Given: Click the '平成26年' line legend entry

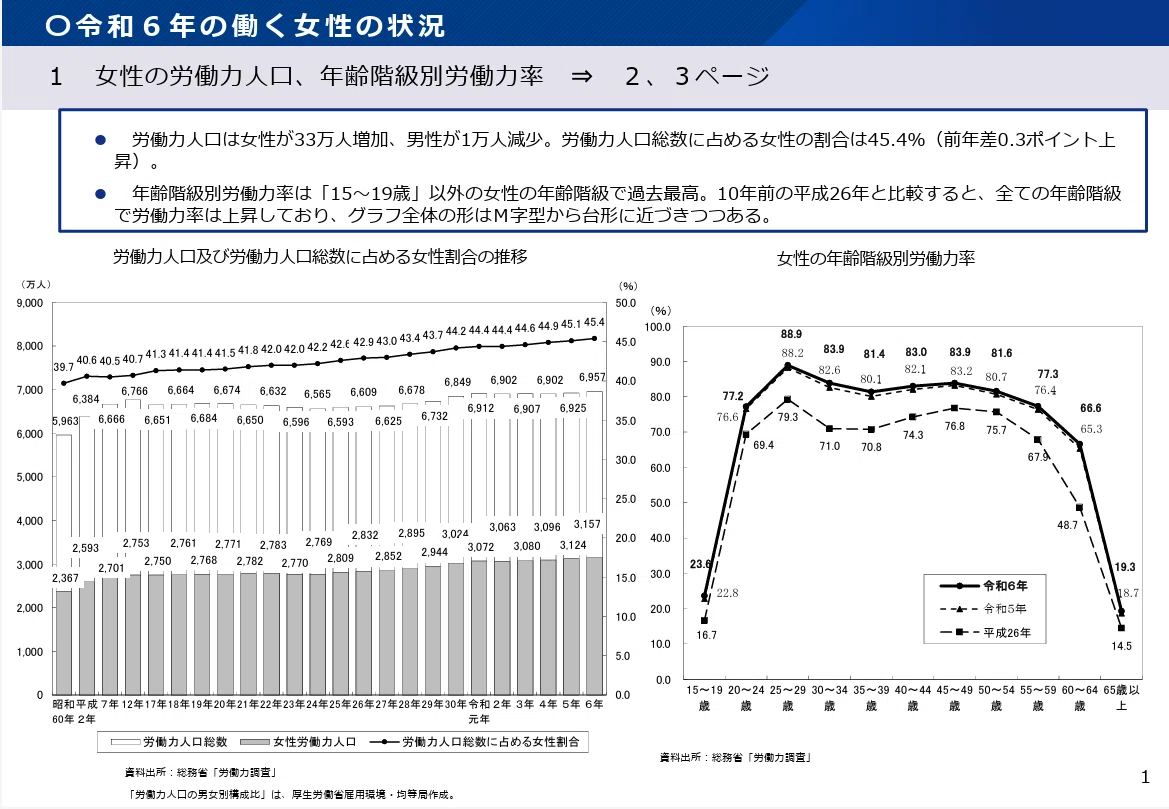Looking at the screenshot, I should (986, 632).
